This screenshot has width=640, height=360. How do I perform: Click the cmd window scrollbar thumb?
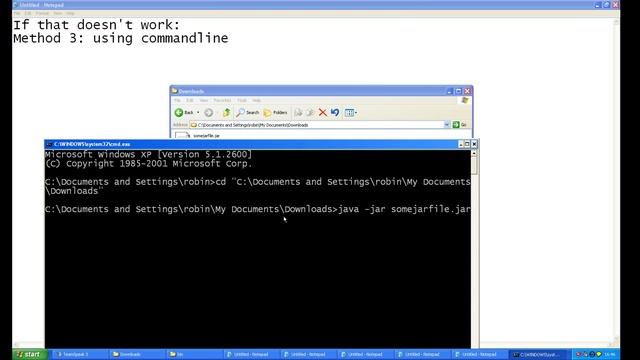coord(474,166)
